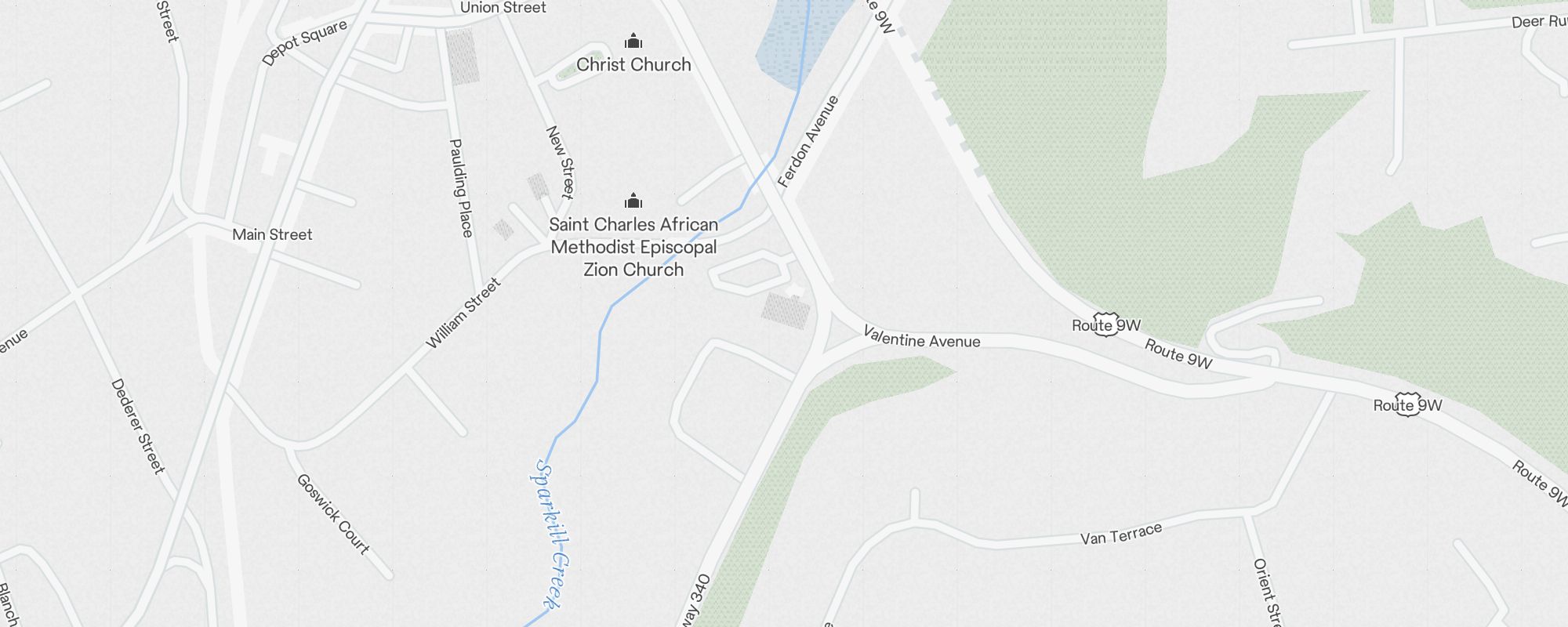This screenshot has height=627, width=1568.
Task: Click the Union Street label
Action: coord(503,8)
